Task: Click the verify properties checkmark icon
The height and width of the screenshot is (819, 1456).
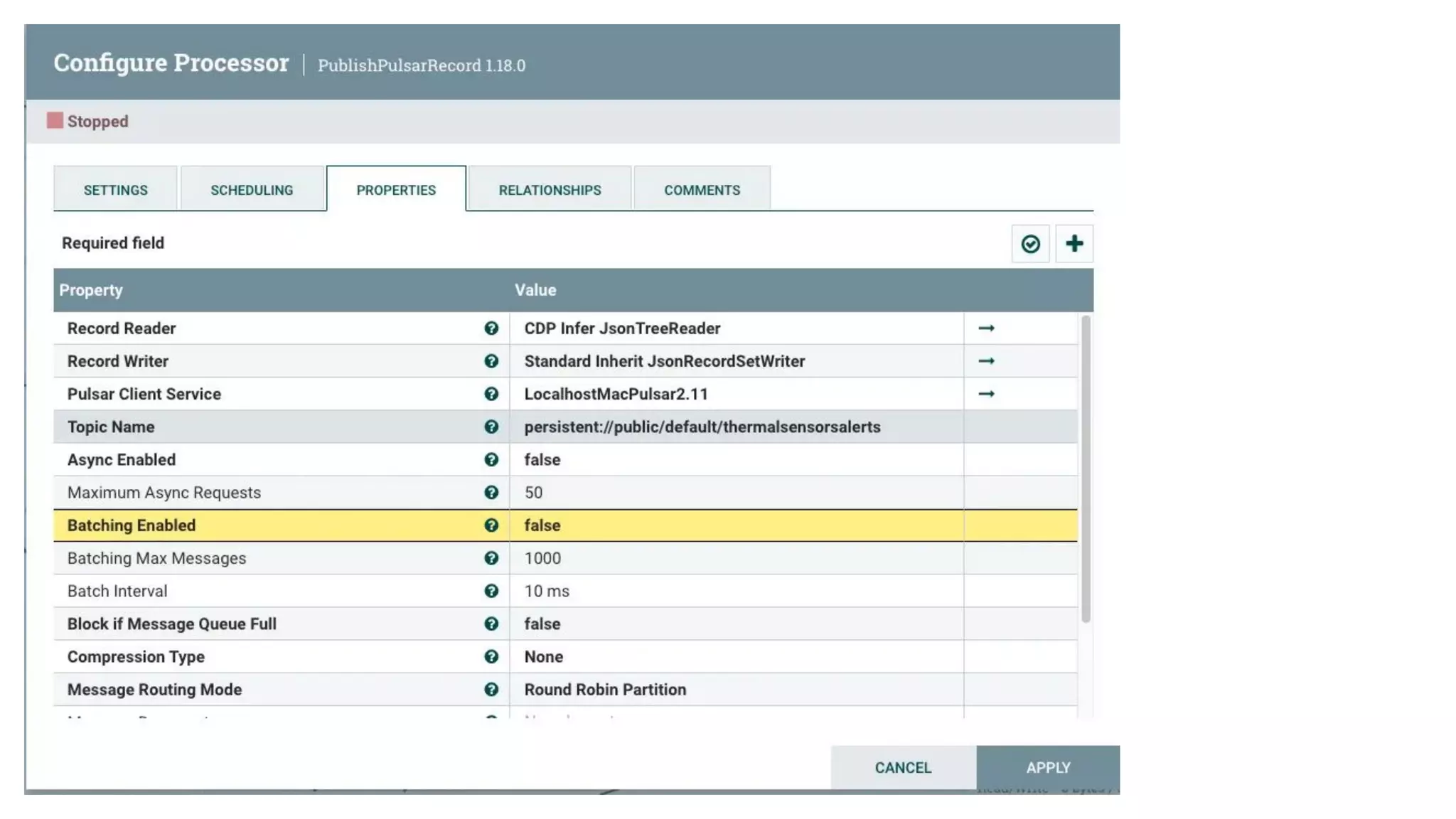Action: pyautogui.click(x=1030, y=244)
